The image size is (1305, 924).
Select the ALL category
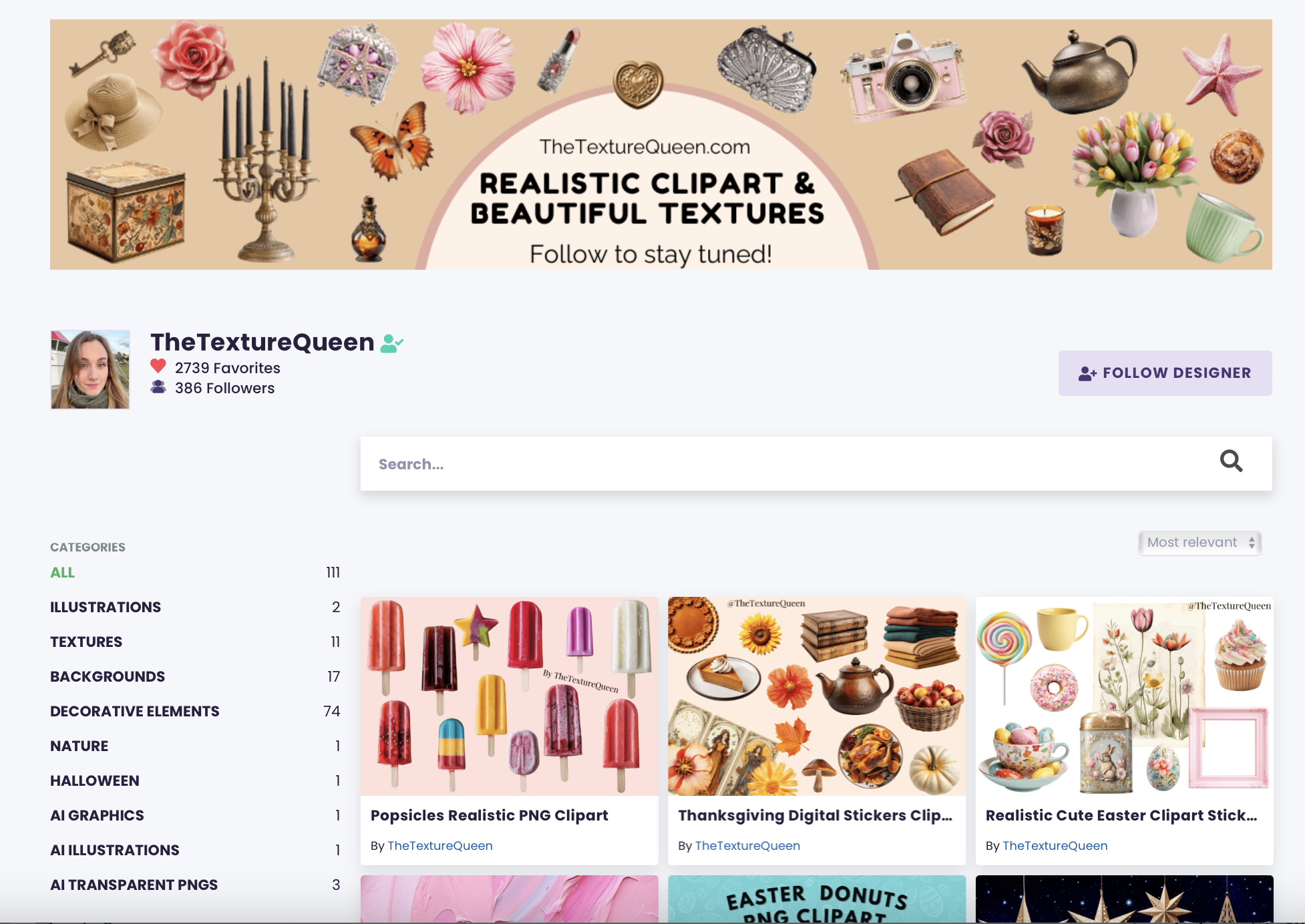pyautogui.click(x=62, y=573)
